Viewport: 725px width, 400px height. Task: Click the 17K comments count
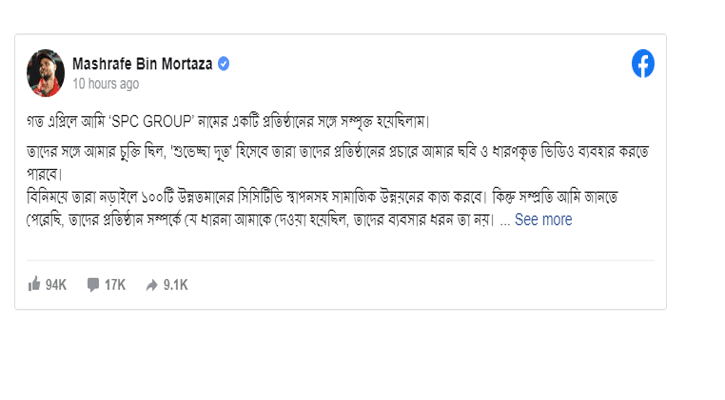(115, 285)
